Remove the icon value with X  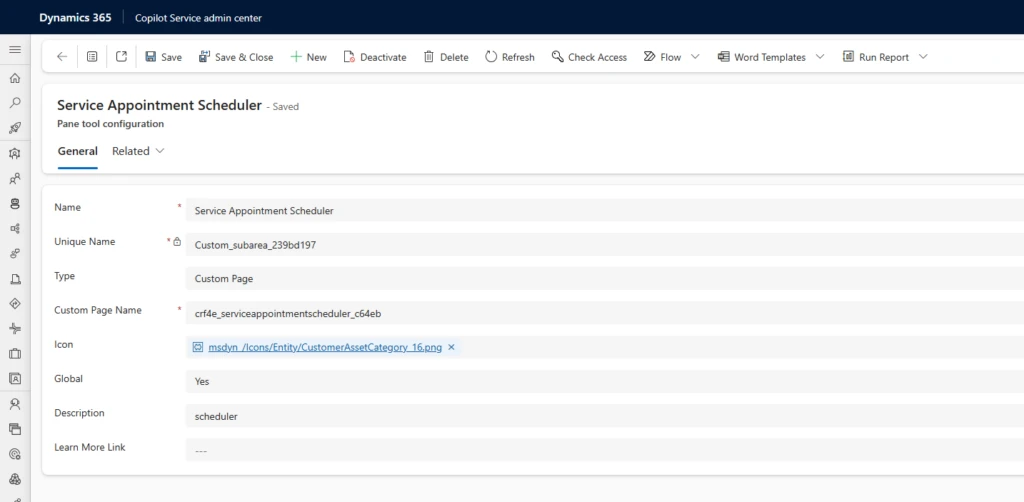pyautogui.click(x=451, y=347)
